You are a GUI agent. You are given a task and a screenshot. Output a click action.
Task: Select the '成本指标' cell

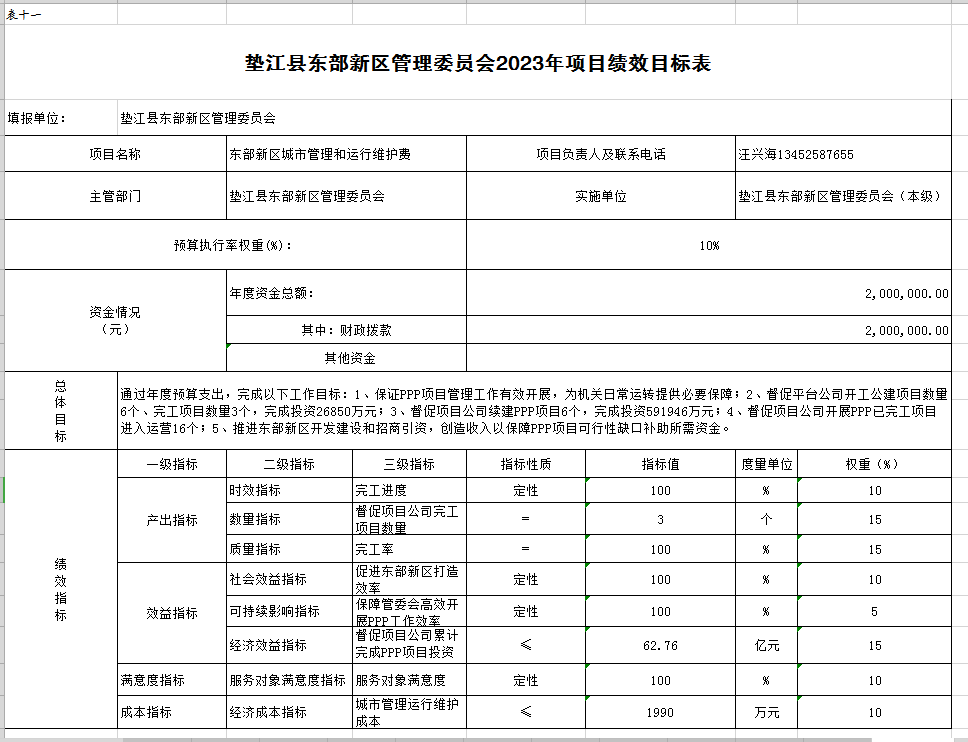pos(172,712)
